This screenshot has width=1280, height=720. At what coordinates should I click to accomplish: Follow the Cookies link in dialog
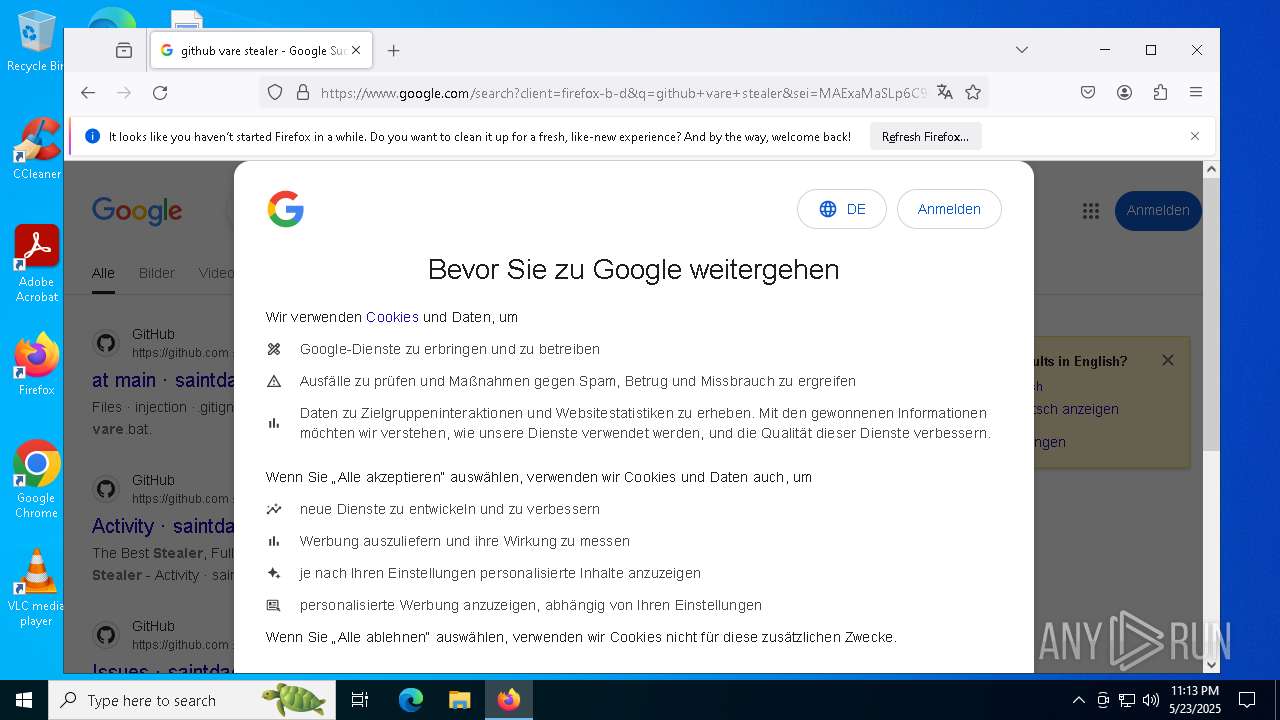(392, 317)
